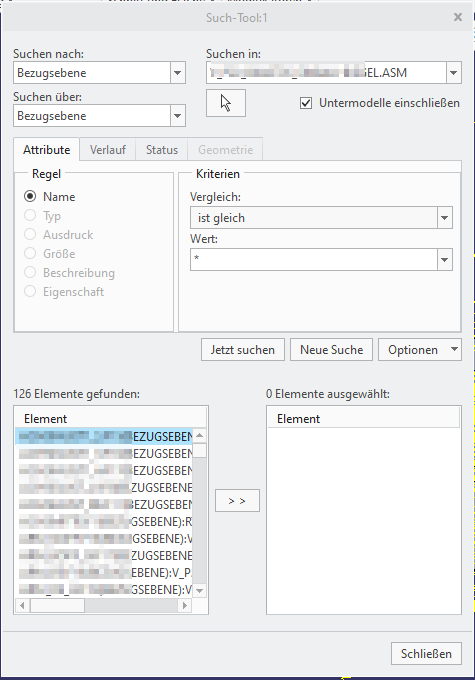Click the results list scroll-down arrow
The image size is (475, 680).
coord(200,590)
